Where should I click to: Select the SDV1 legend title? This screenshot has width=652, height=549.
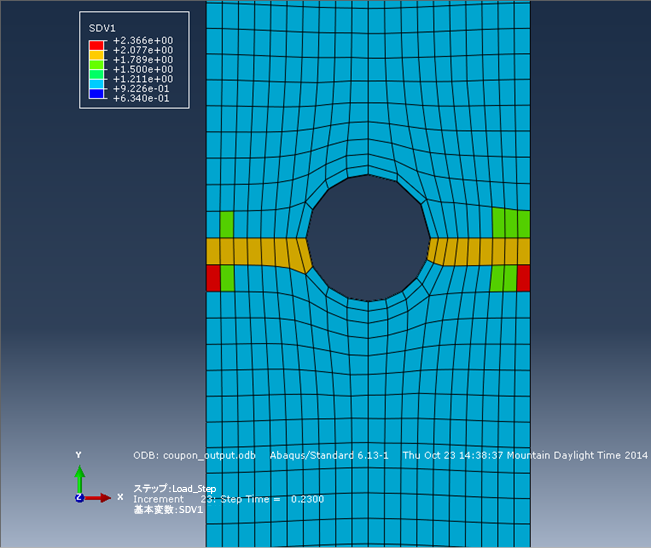click(102, 28)
